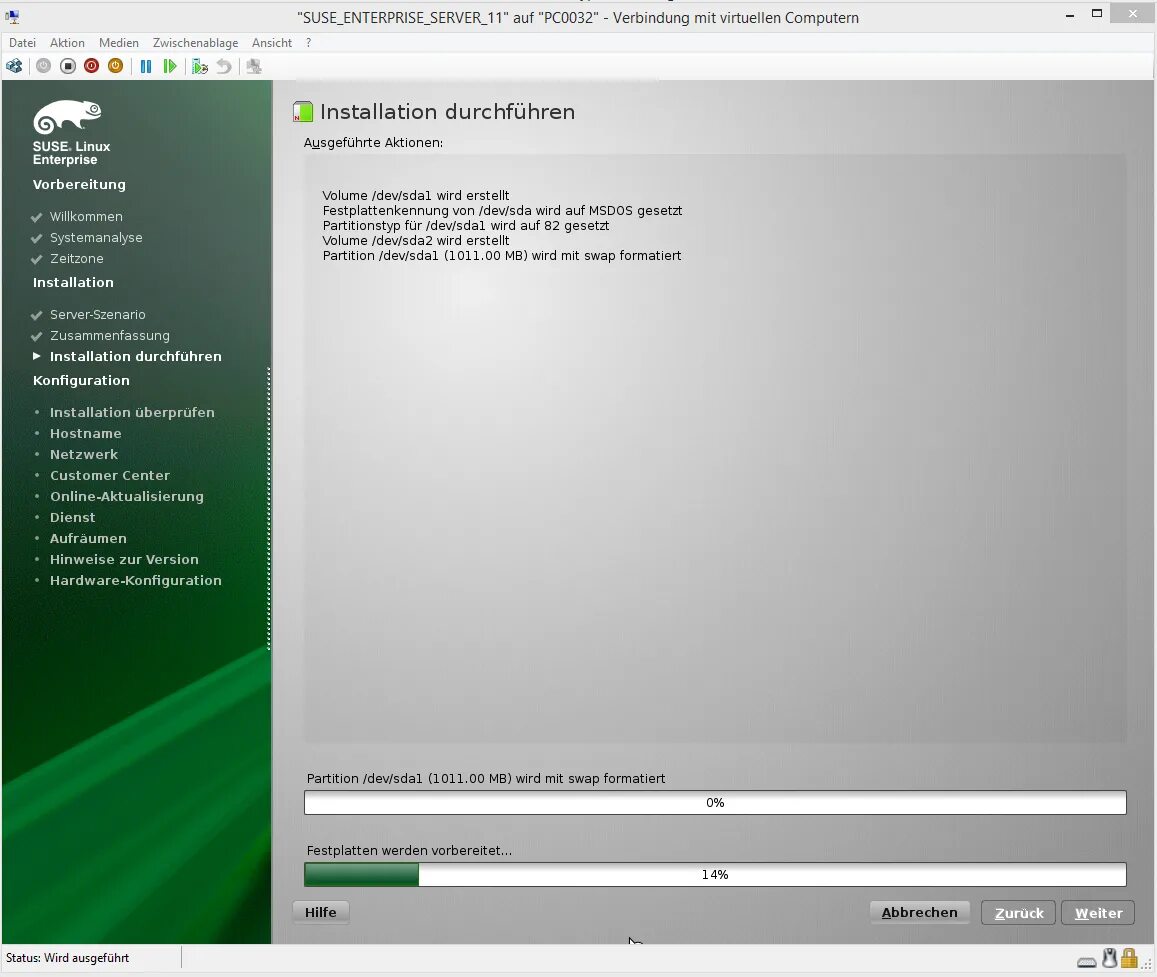Select Installation durchführen in sidebar
Viewport: 1157px width, 977px height.
point(136,356)
